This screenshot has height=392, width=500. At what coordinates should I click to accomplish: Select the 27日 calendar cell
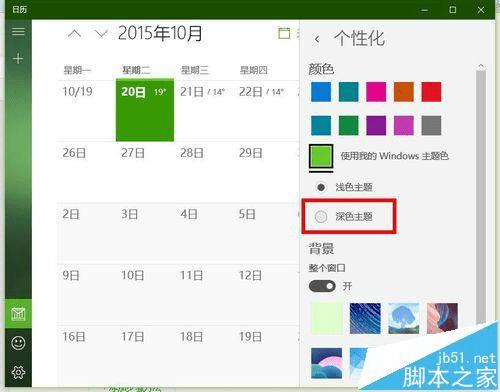(145, 172)
